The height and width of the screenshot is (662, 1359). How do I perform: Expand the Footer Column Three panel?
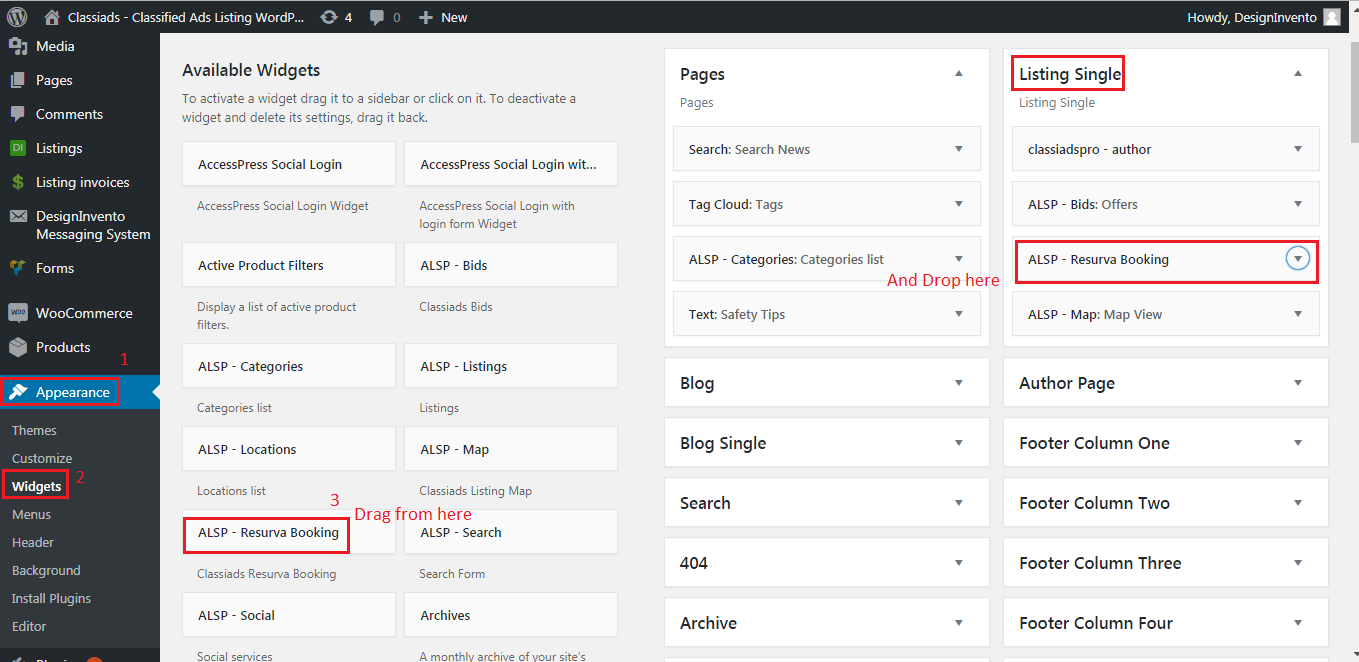(1297, 563)
